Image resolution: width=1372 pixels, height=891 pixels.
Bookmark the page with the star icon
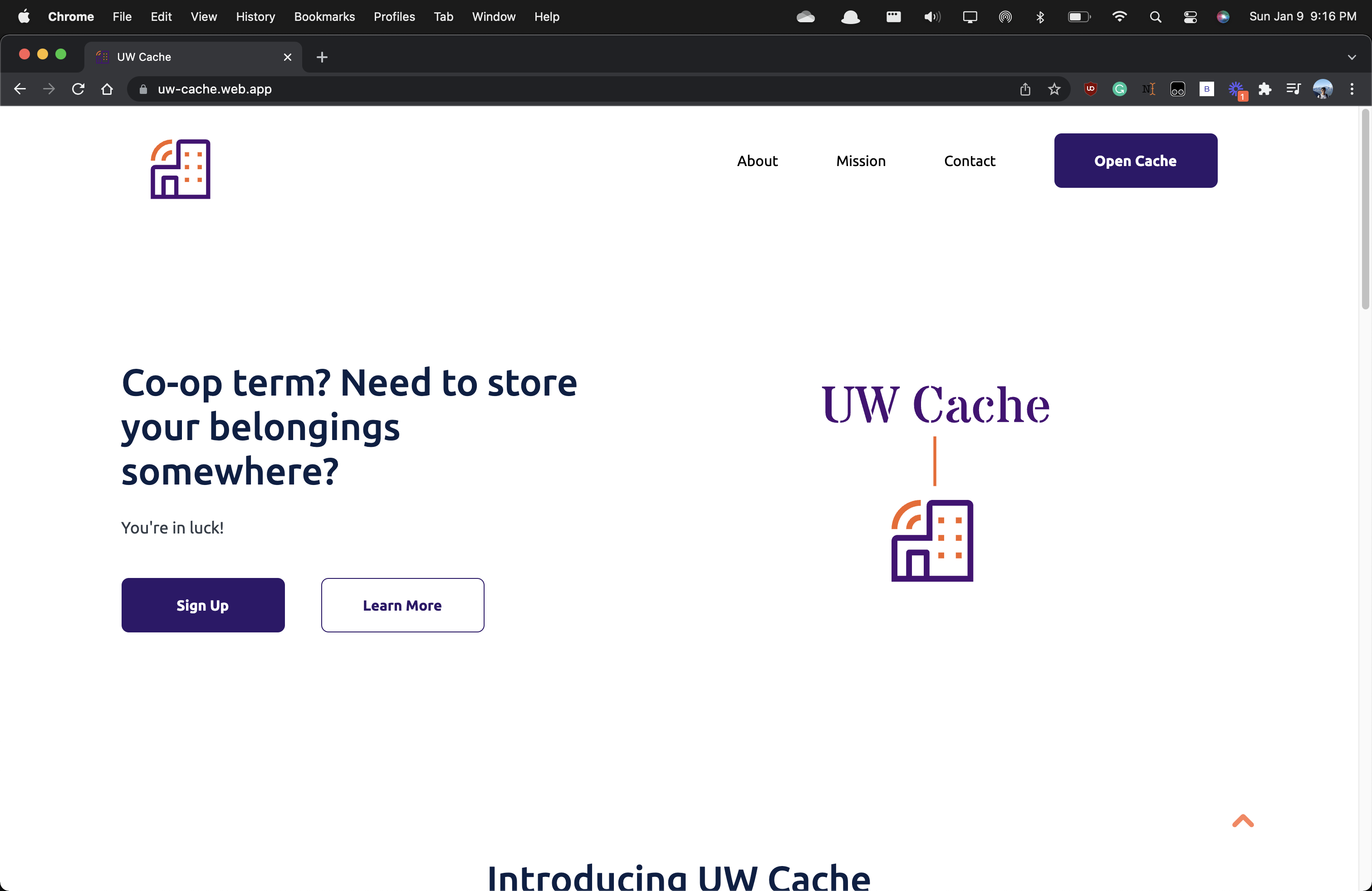(1054, 89)
